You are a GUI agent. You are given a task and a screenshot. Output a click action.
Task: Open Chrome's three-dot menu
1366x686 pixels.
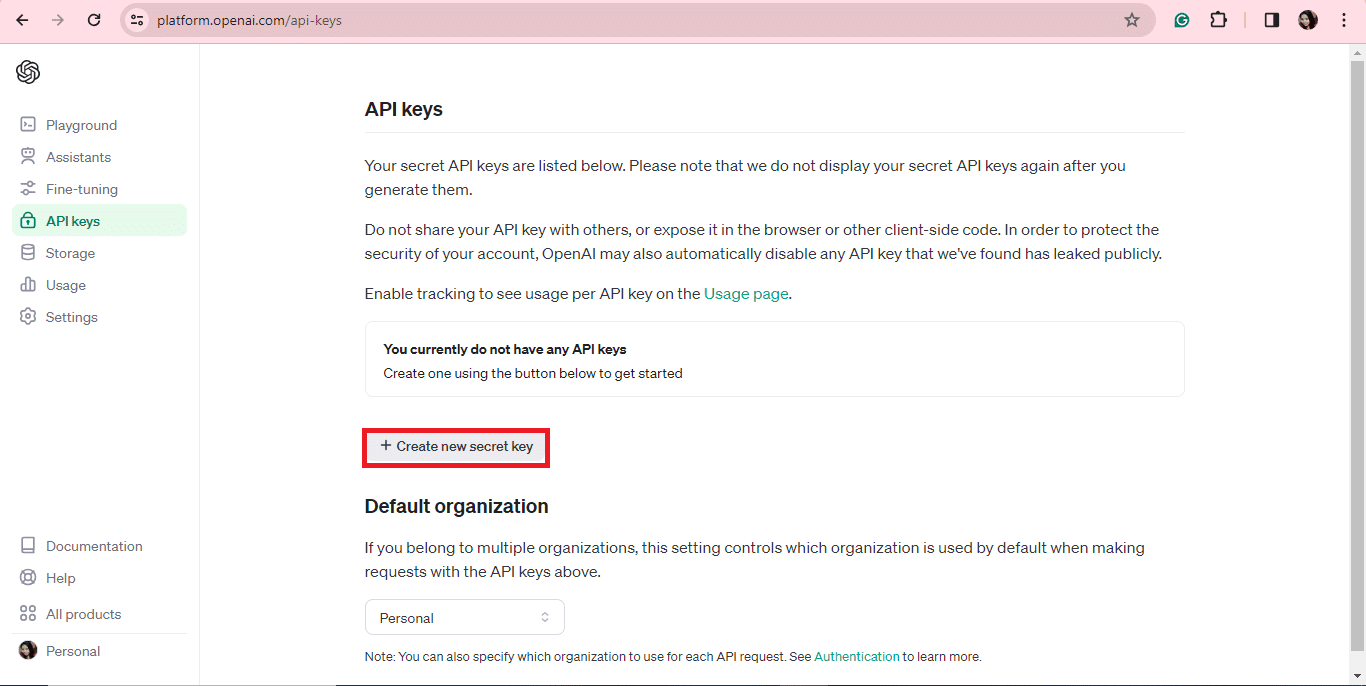coord(1343,19)
